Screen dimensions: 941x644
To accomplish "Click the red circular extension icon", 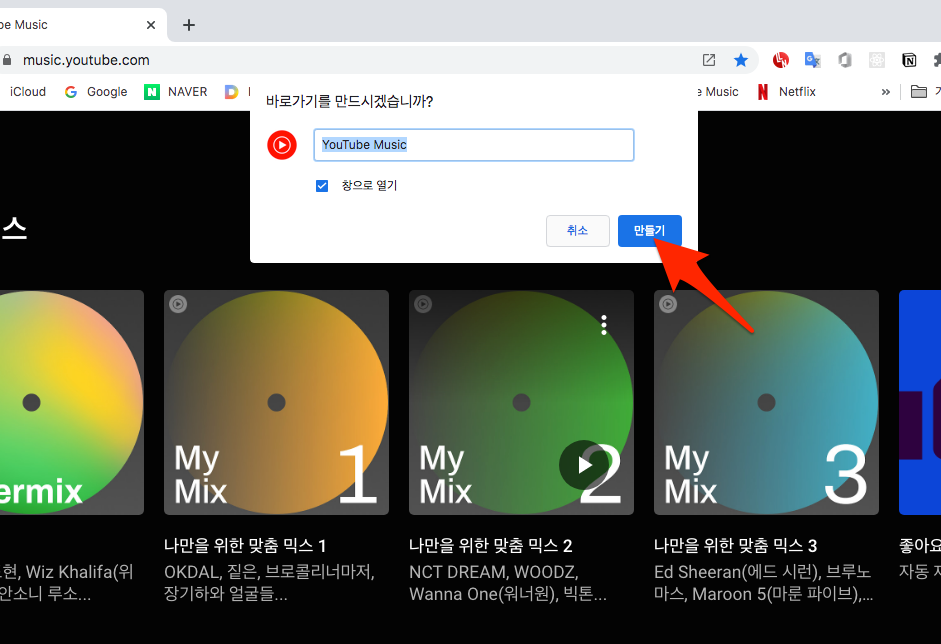I will pyautogui.click(x=780, y=59).
